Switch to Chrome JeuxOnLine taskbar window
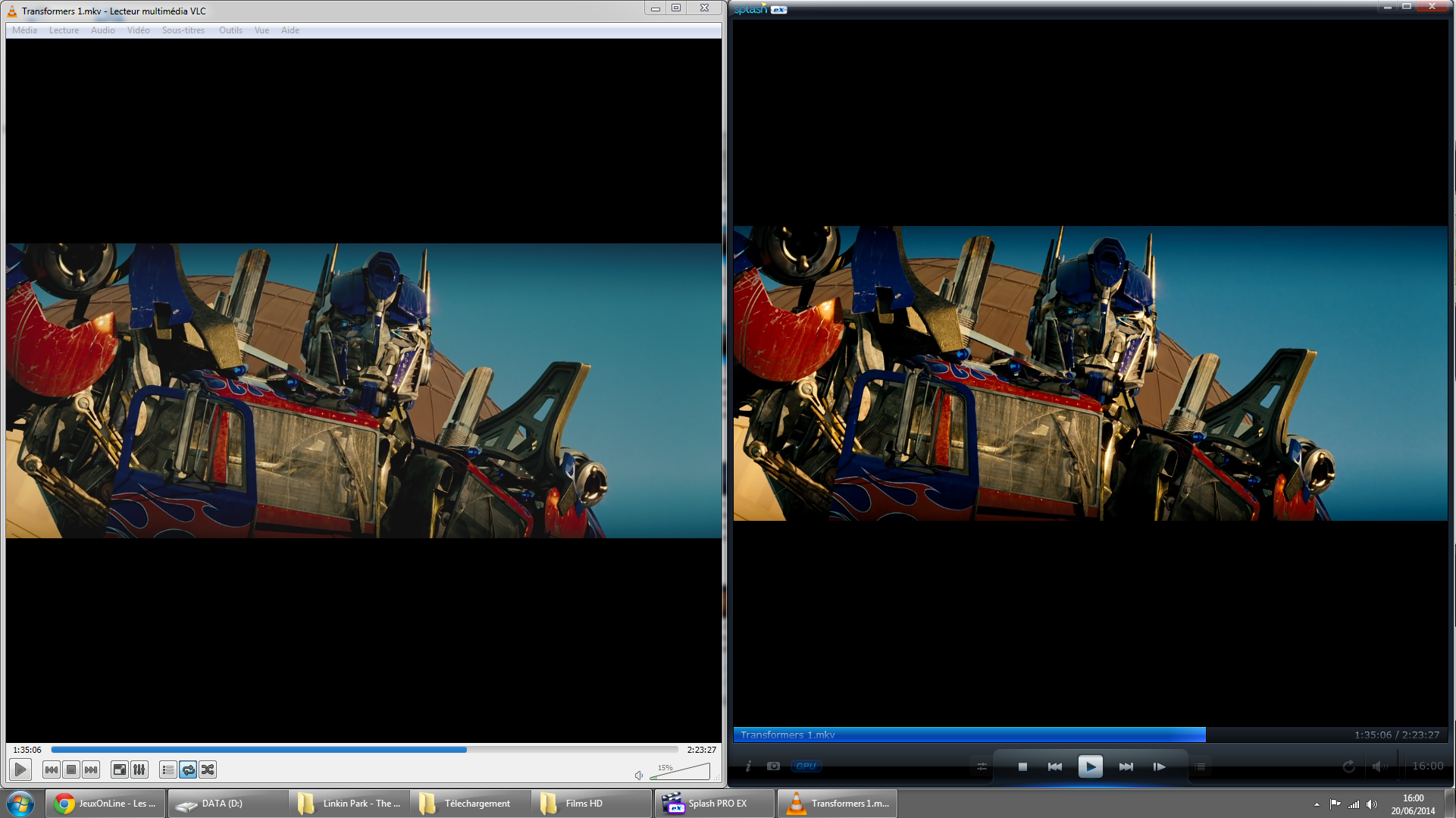Viewport: 1456px width, 818px height. (105, 804)
